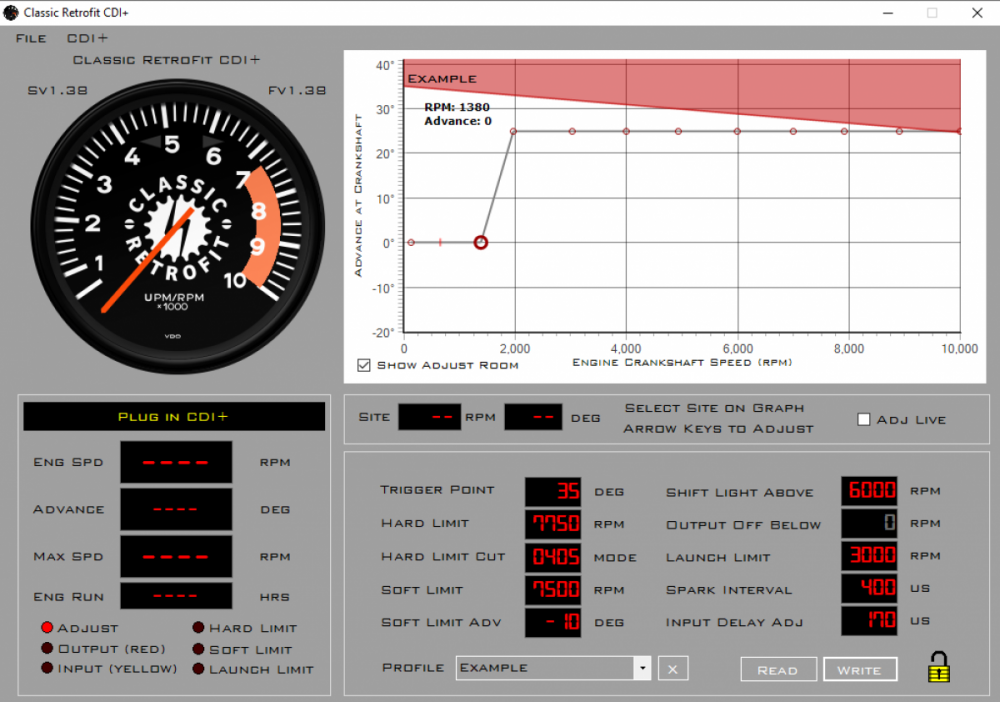Click the tachometer gauge center logo
1000x702 pixels.
(178, 228)
